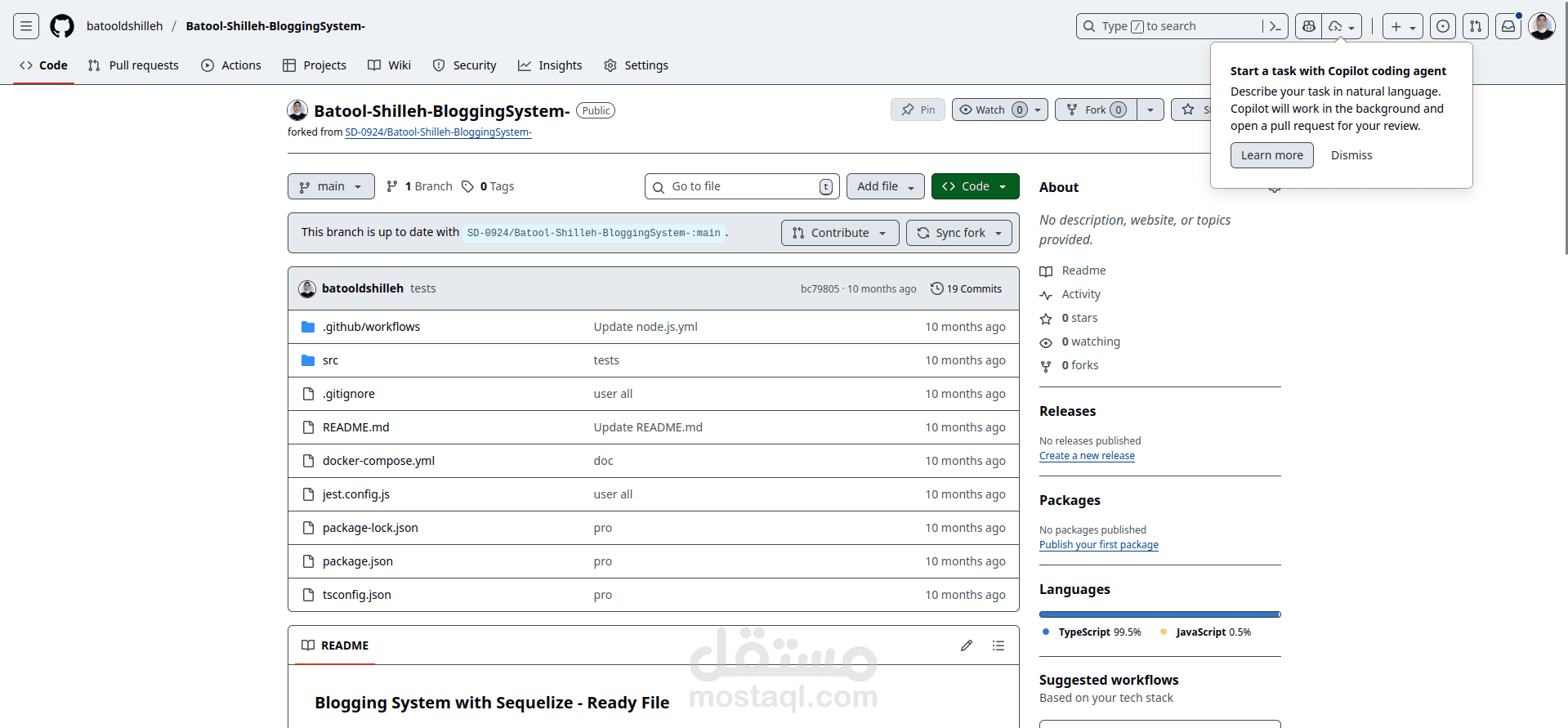Open the 0 stars link
This screenshot has width=1568, height=728.
(1070, 318)
